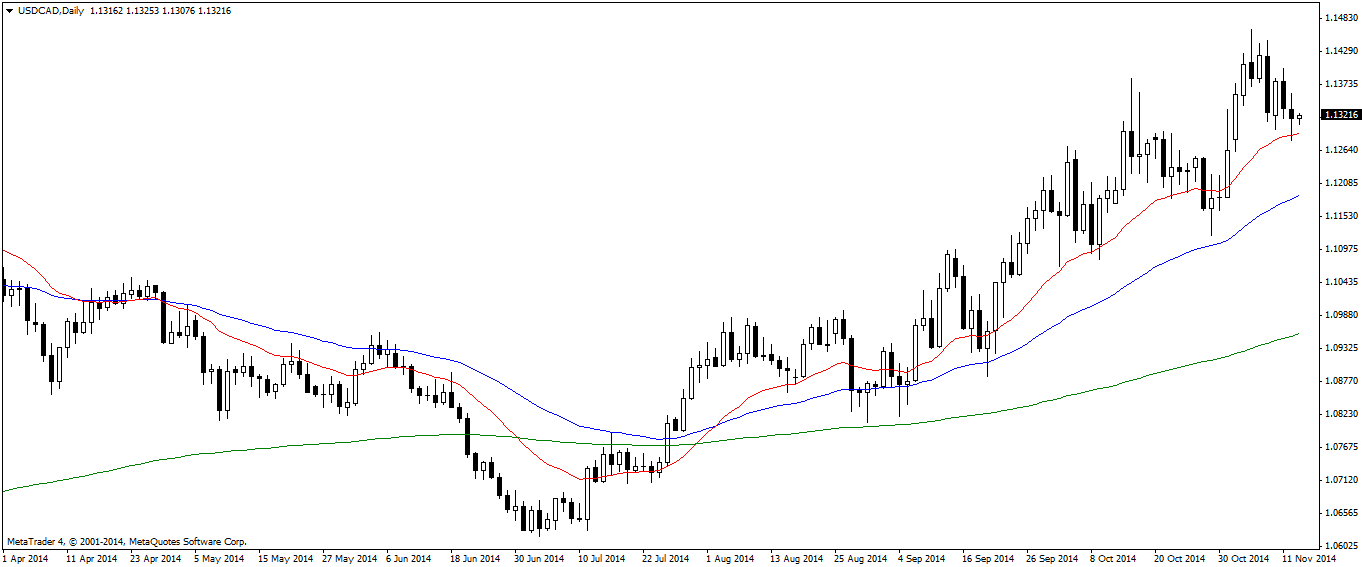The width and height of the screenshot is (1362, 567).
Task: Click the 1.06025 price axis label
Action: point(1340,546)
